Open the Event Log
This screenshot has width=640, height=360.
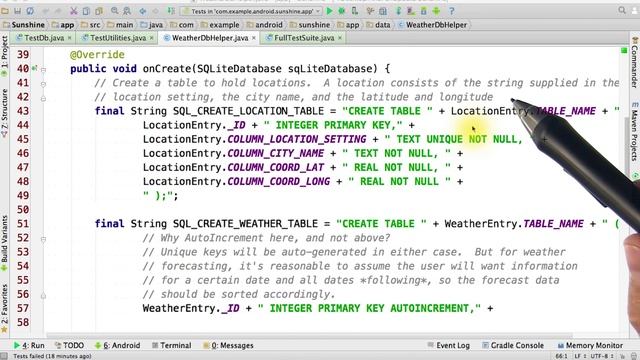click(449, 345)
